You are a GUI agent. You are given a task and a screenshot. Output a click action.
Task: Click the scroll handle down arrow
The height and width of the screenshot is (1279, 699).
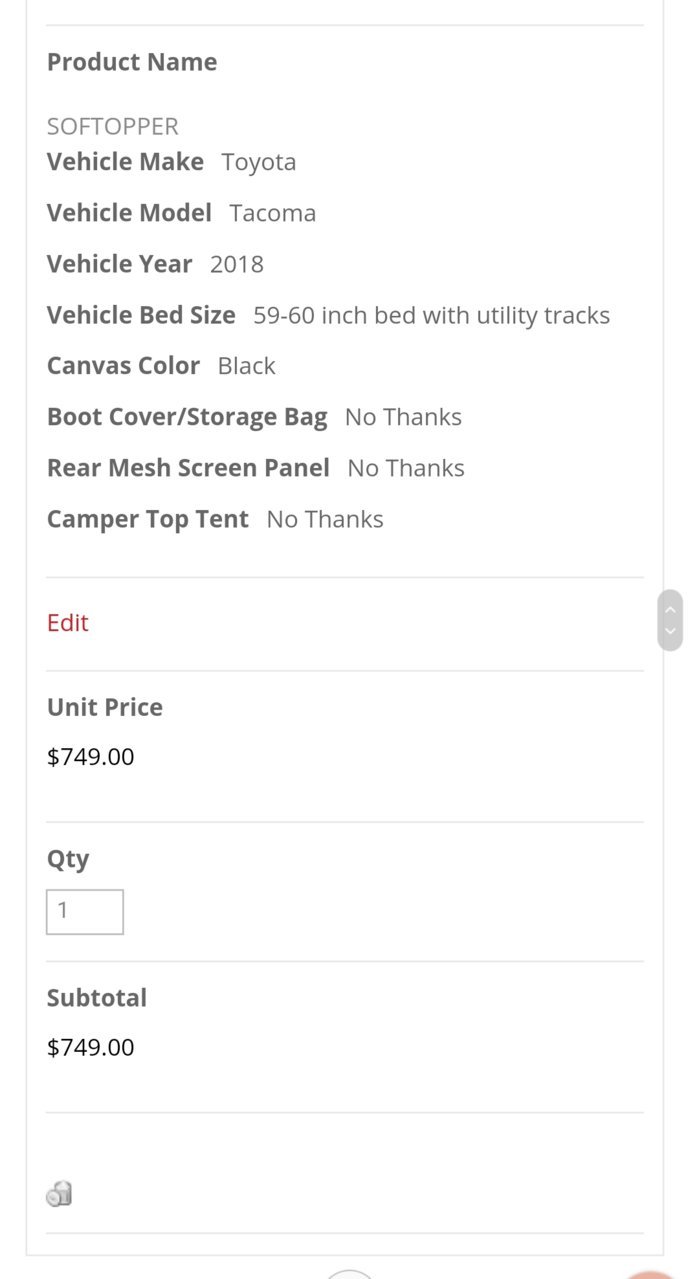[x=670, y=632]
